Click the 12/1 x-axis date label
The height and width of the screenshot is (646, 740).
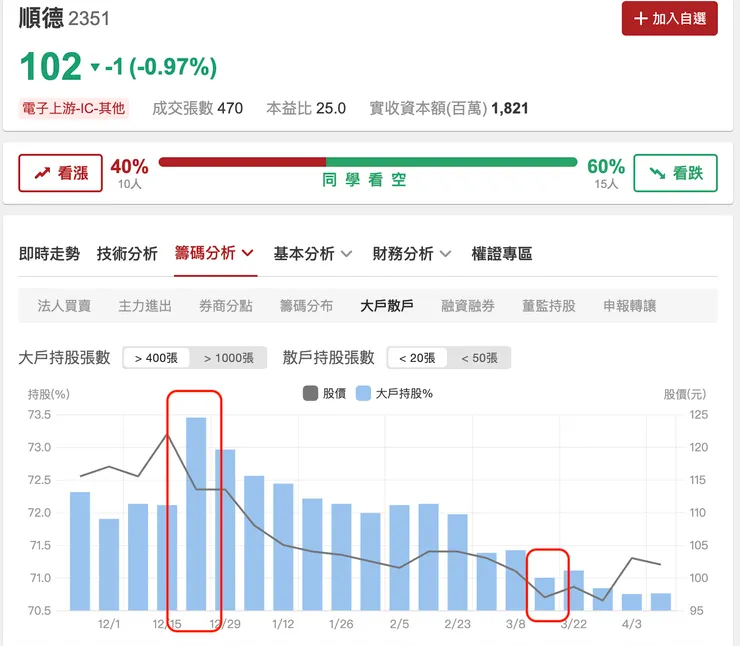tap(109, 624)
